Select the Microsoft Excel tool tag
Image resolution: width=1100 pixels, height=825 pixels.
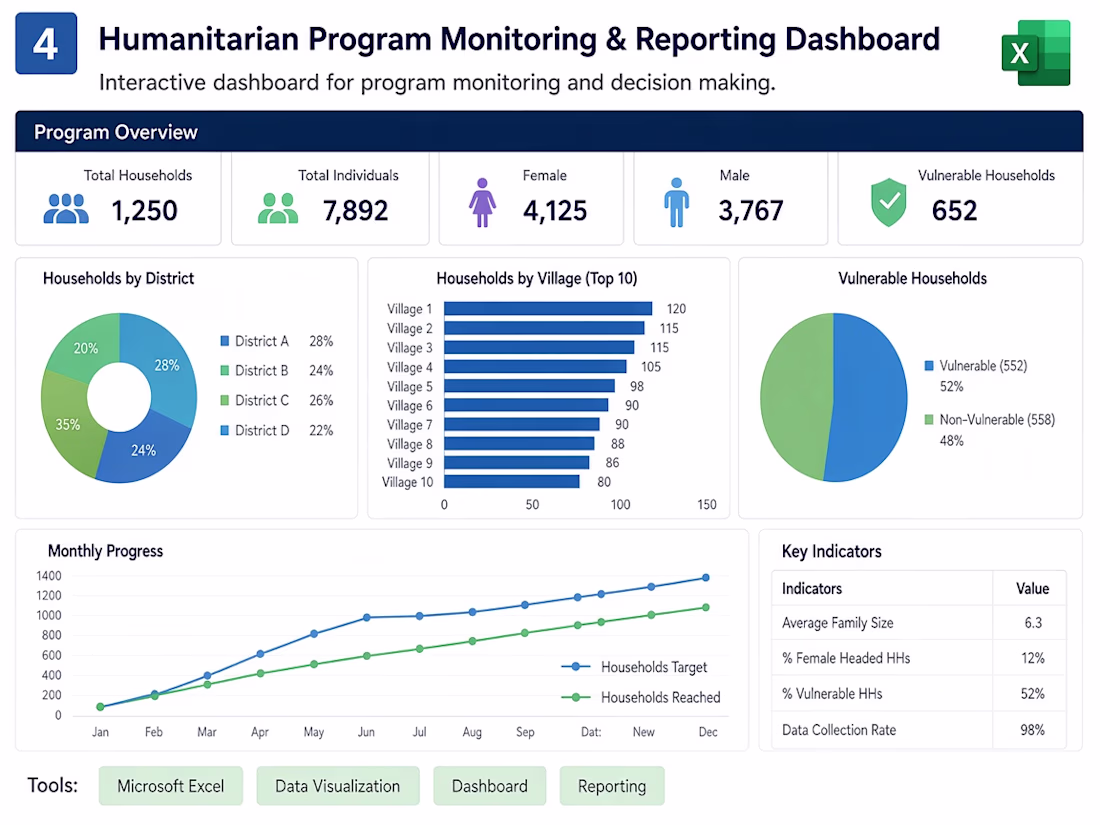coord(170,786)
